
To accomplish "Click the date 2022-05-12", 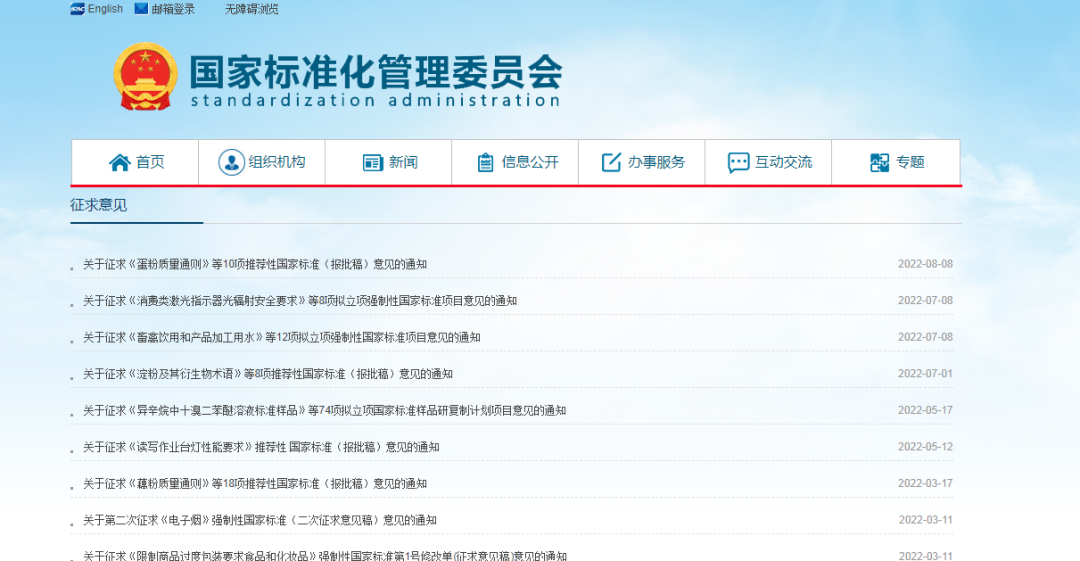I will pos(925,447).
